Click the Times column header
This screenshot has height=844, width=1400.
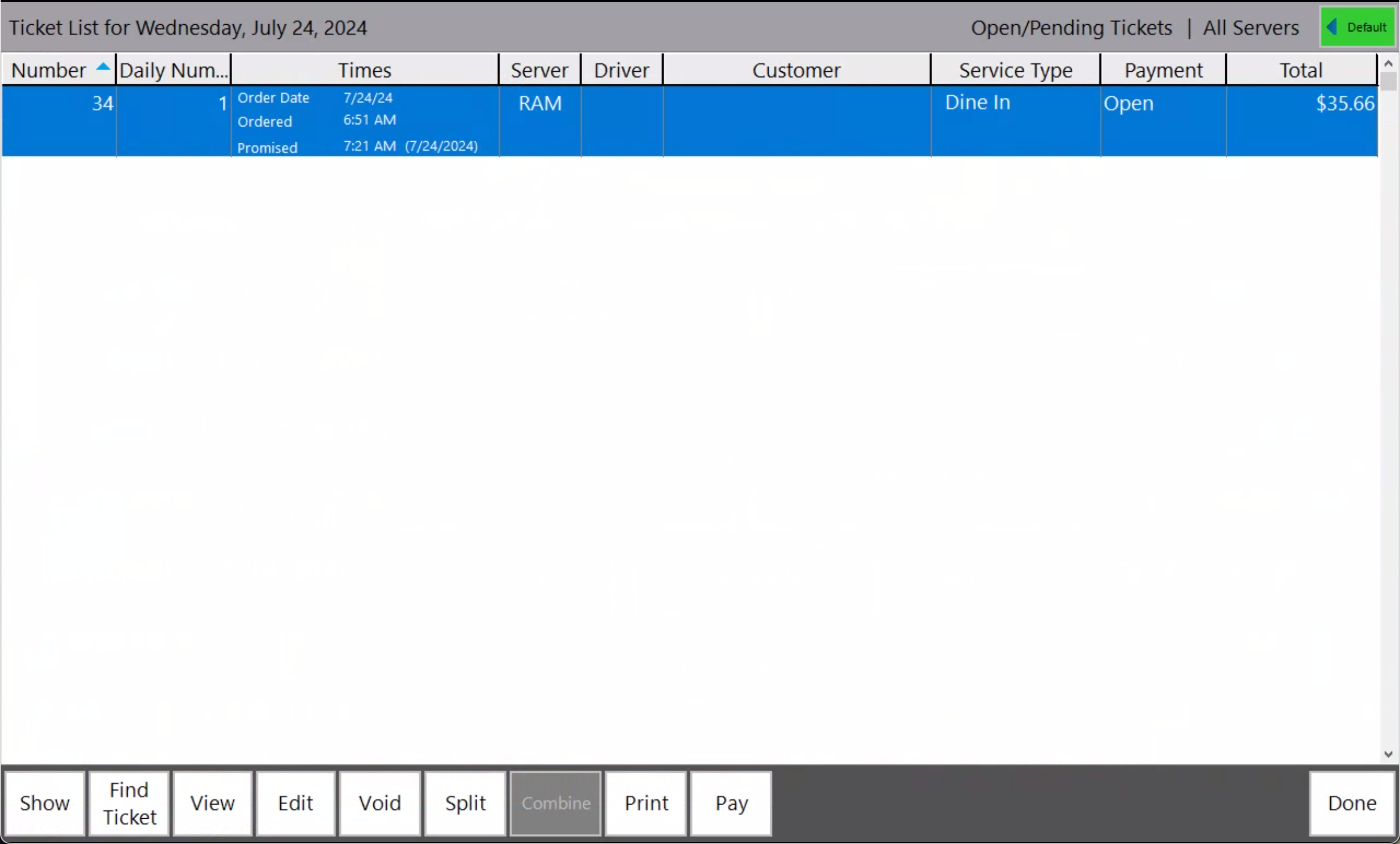pos(364,70)
